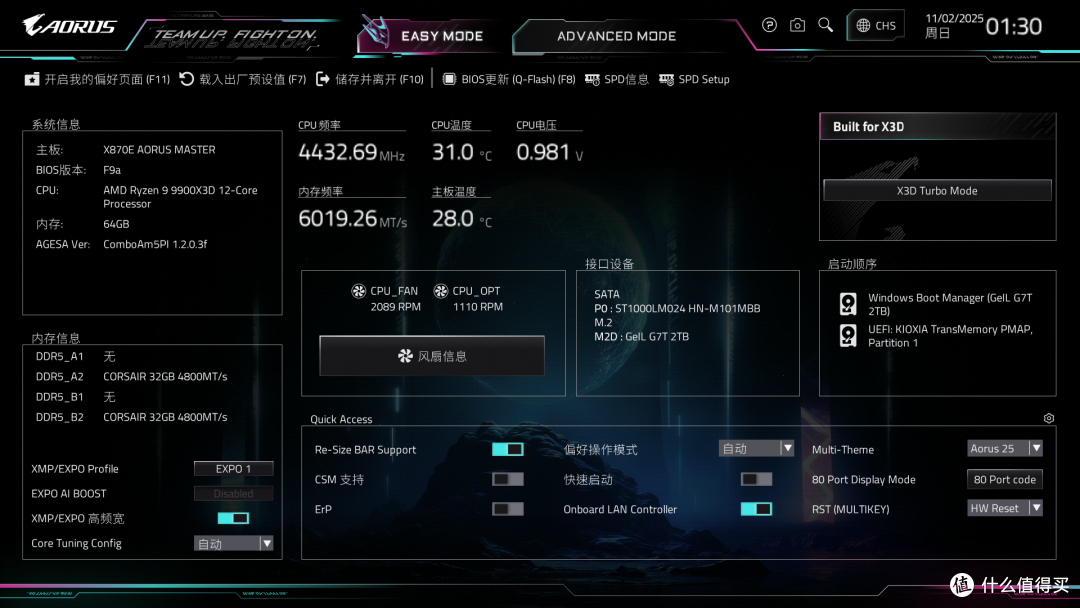Capture a screenshot with the camera icon
Viewport: 1080px width, 608px height.
pyautogui.click(x=797, y=25)
